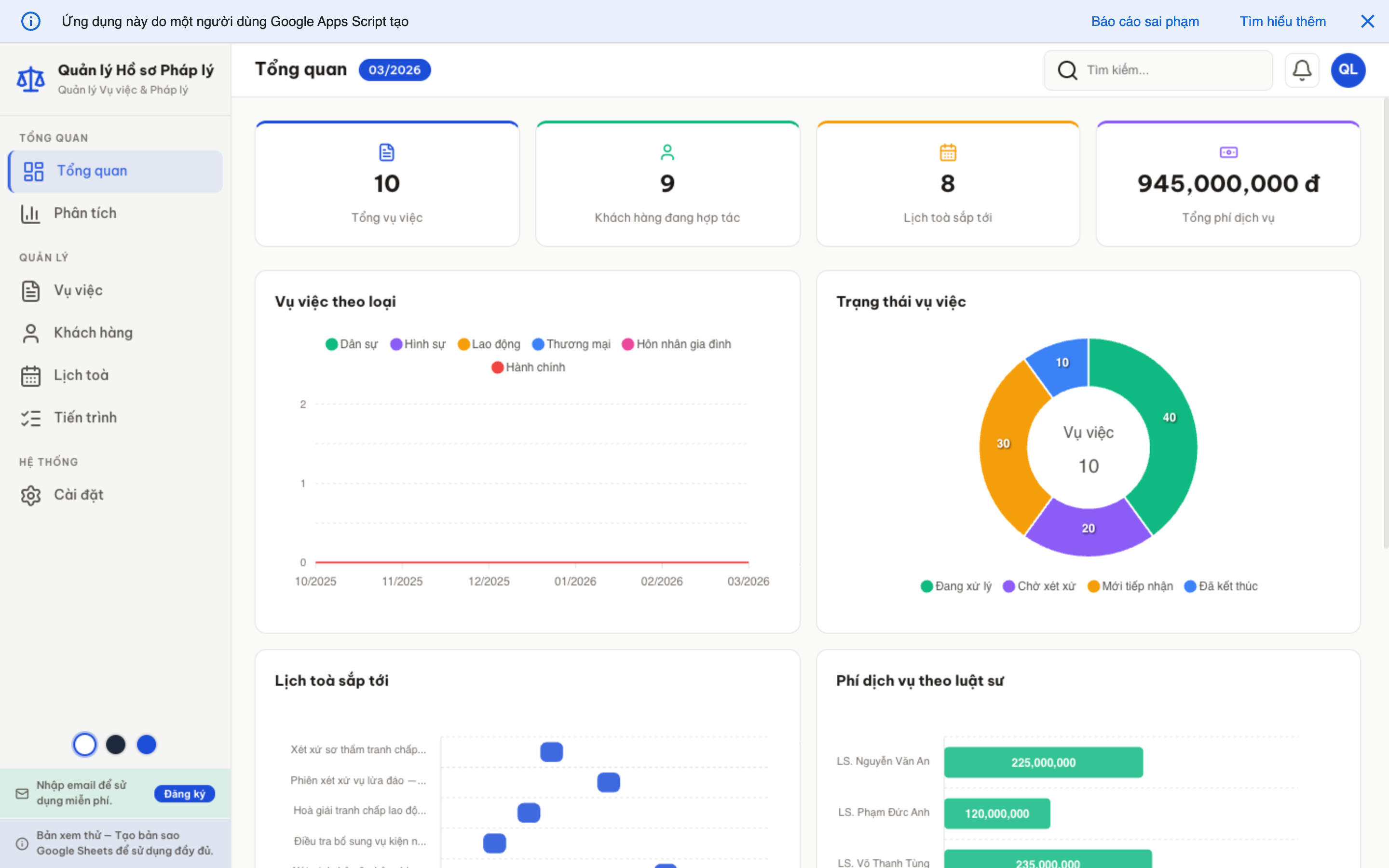The image size is (1389, 868).
Task: Toggle Dân sự legend in the chart
Action: [x=351, y=344]
